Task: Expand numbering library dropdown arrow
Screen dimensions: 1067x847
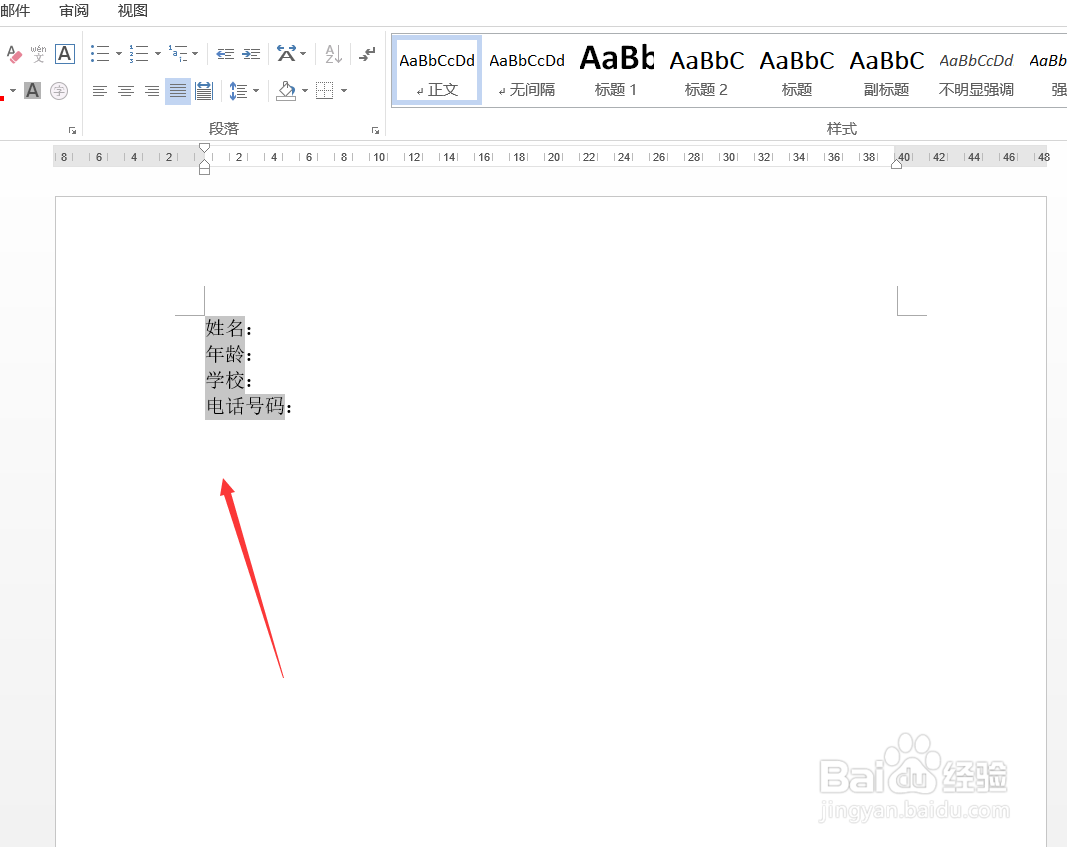Action: (158, 54)
